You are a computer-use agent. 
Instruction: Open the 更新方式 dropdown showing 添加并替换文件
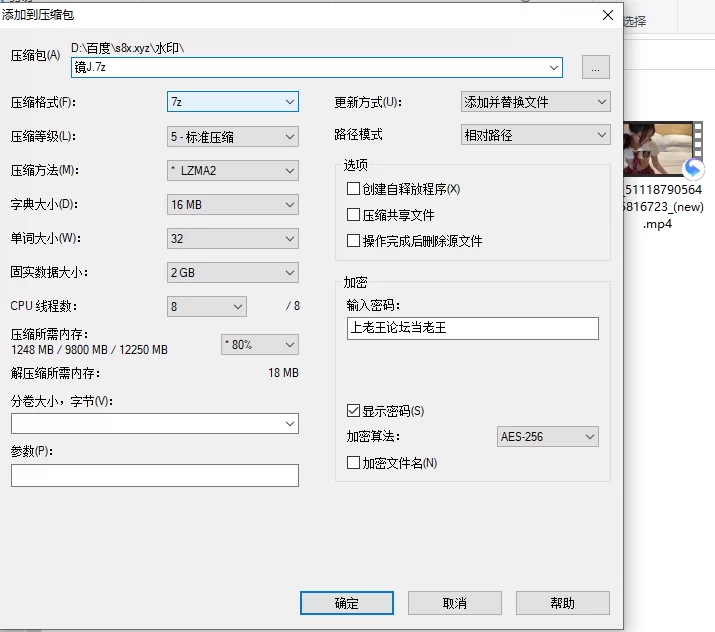click(x=535, y=102)
